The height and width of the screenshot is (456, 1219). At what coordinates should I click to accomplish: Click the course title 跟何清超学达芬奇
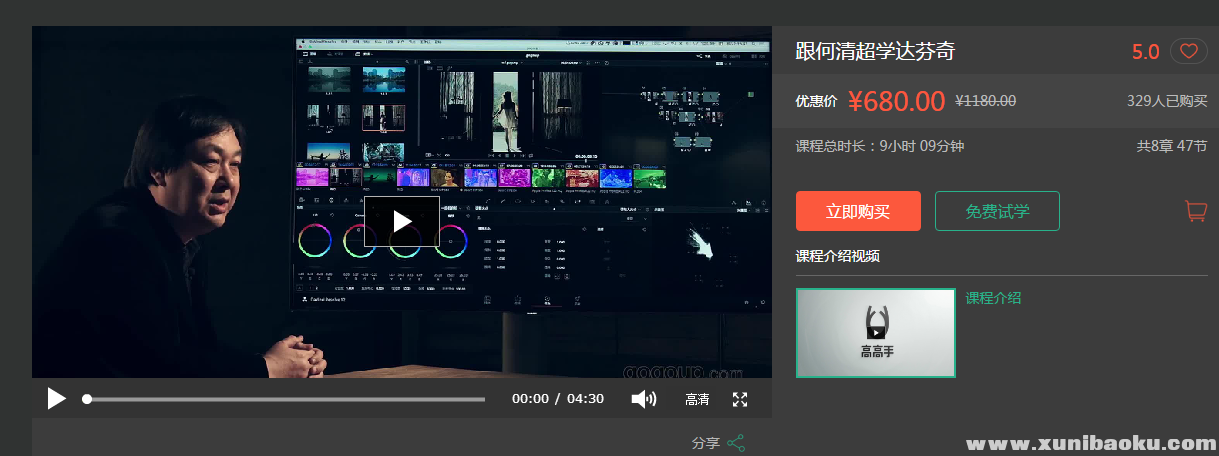[x=875, y=51]
